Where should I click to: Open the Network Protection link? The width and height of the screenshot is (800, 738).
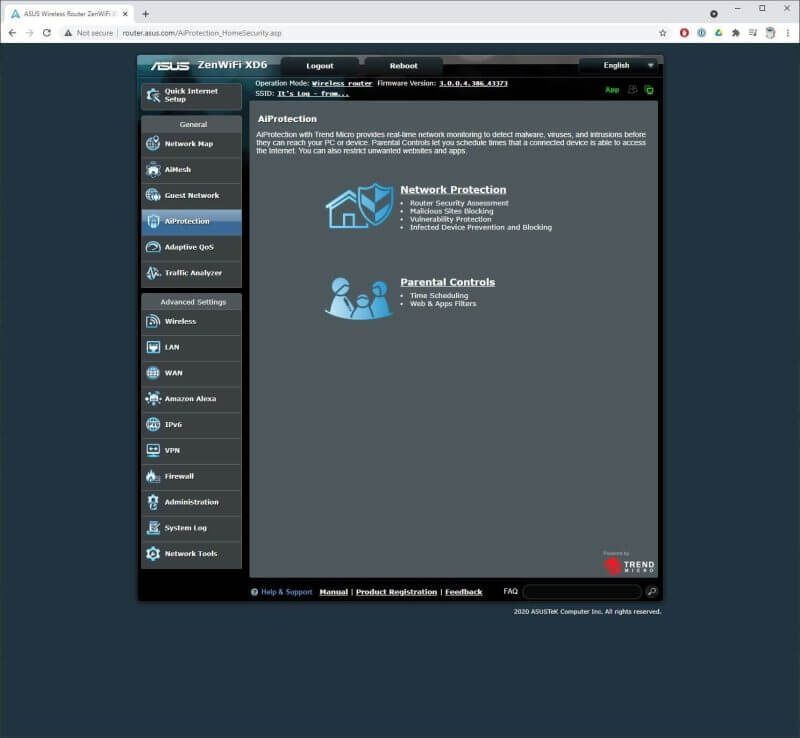click(x=453, y=189)
